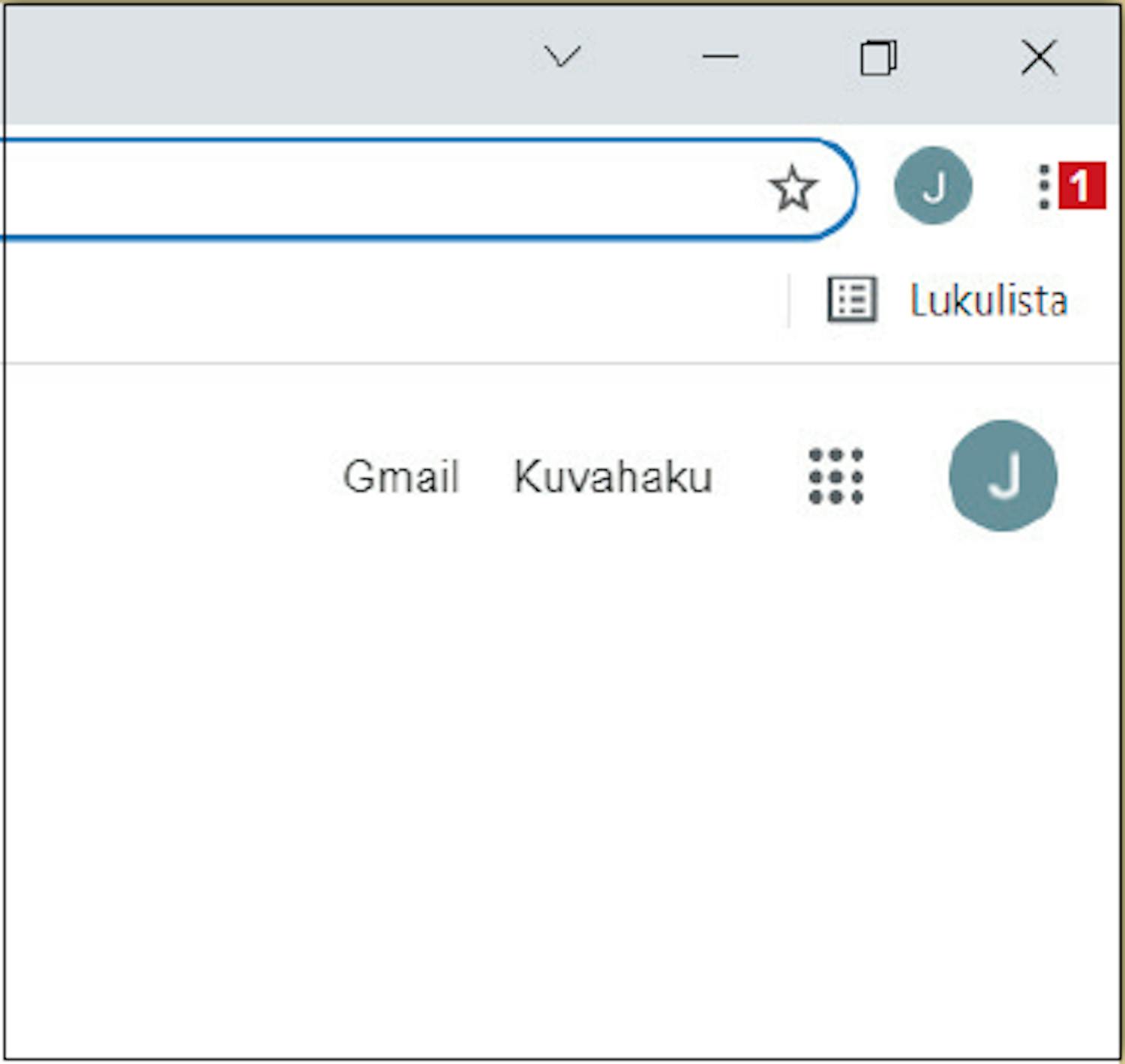Open the Chrome profile J avatar in toolbar

933,185
